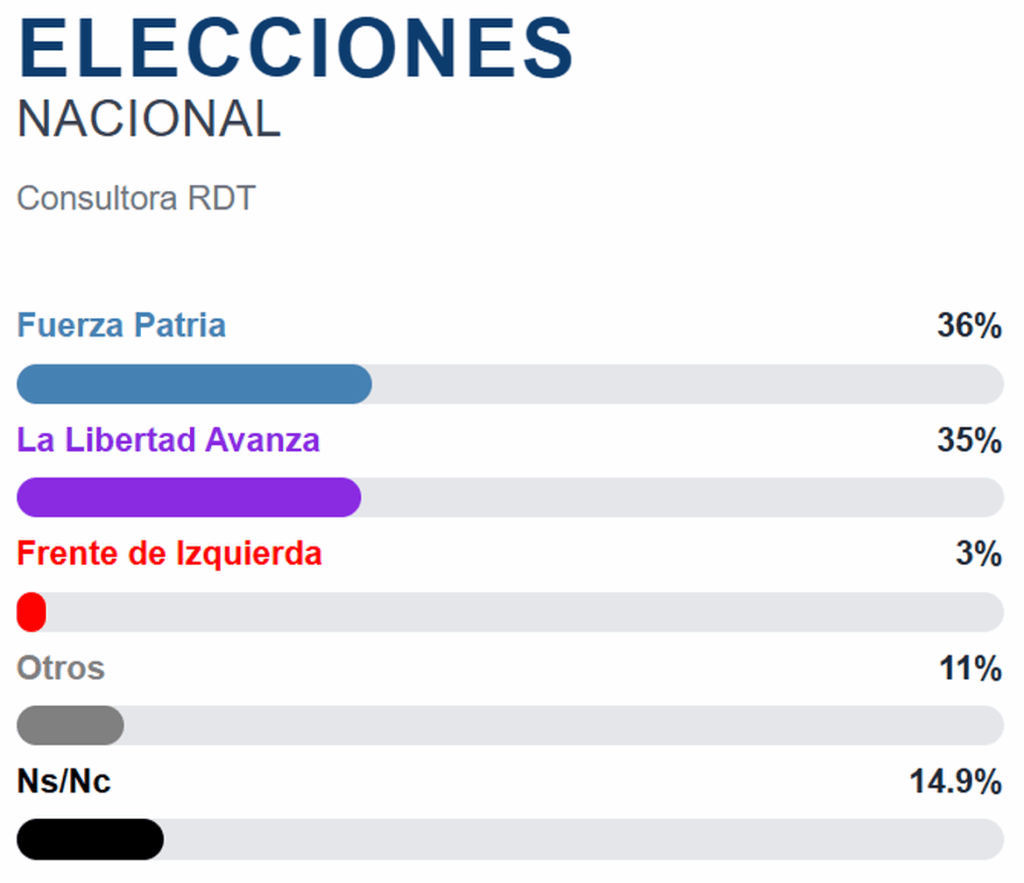Click the gray Otros bar fill

click(x=71, y=725)
